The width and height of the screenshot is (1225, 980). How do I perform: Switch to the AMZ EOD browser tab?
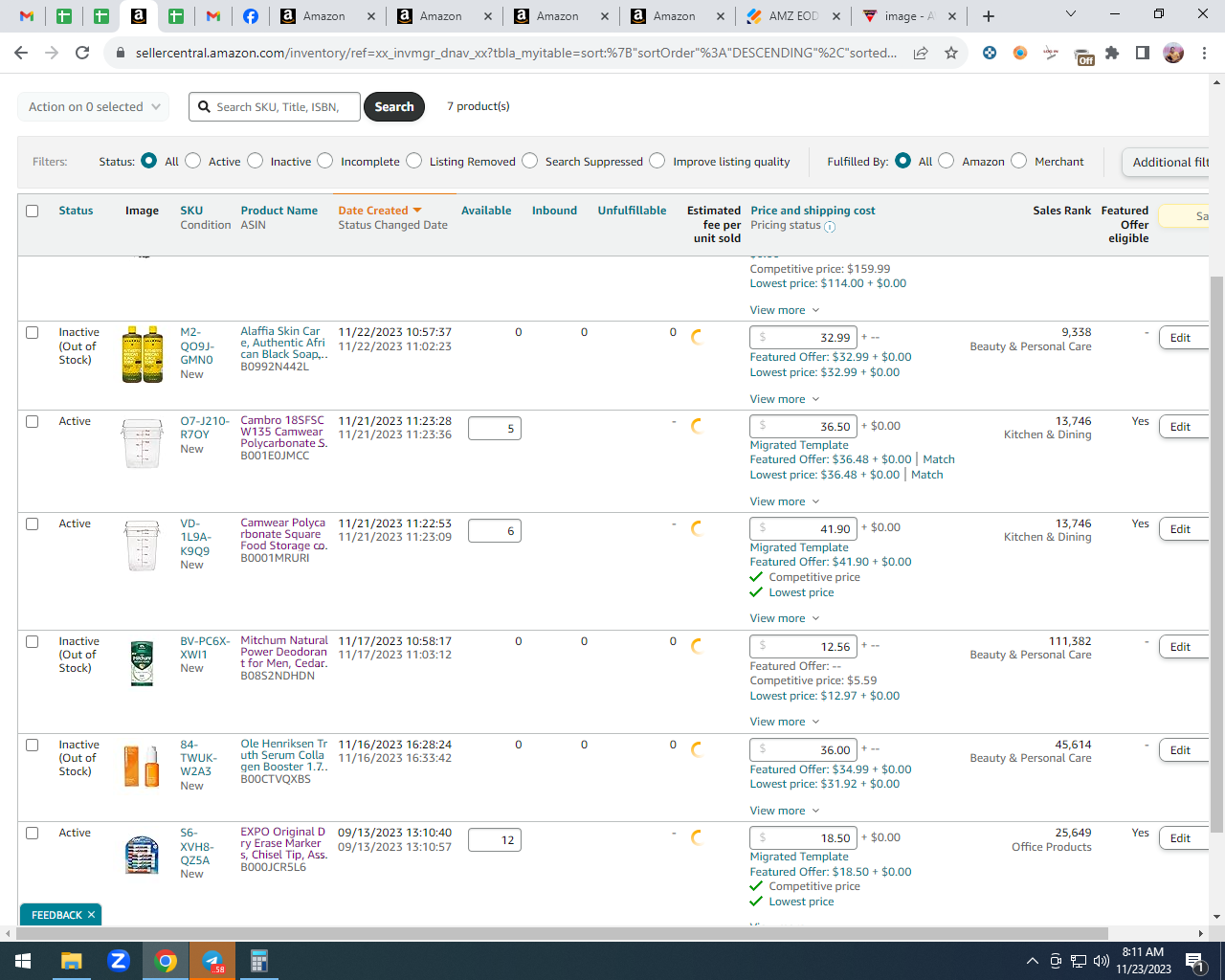[794, 16]
